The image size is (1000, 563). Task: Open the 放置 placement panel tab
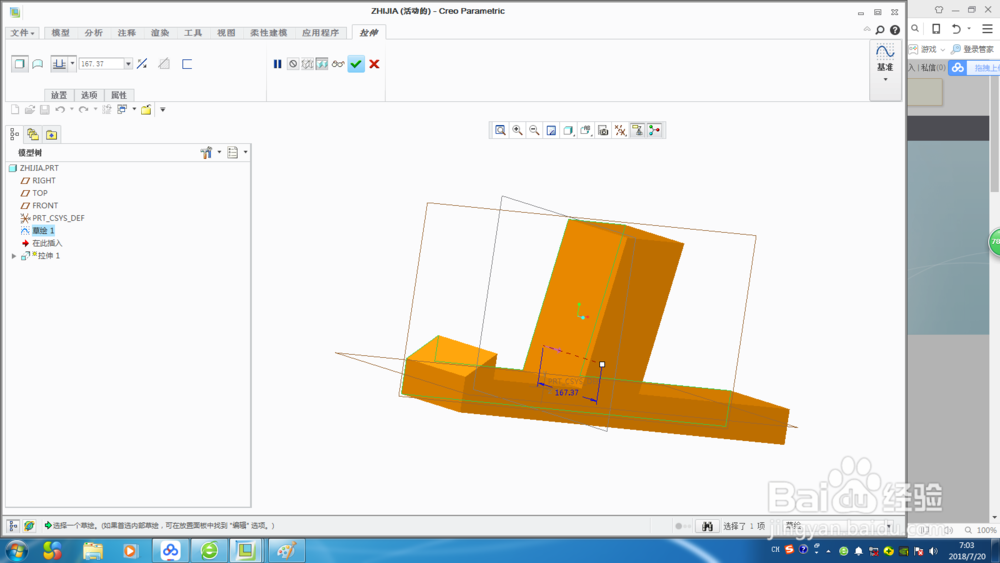coord(59,95)
